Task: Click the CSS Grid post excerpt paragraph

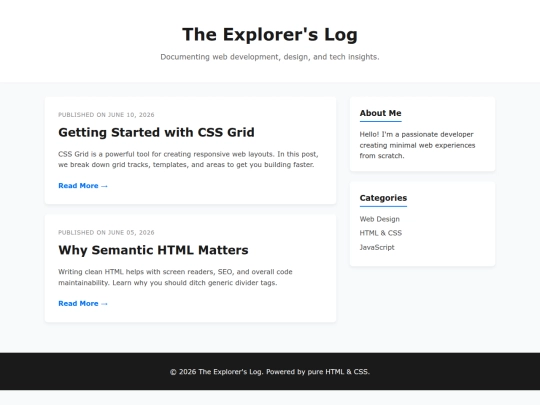Action: (188, 159)
